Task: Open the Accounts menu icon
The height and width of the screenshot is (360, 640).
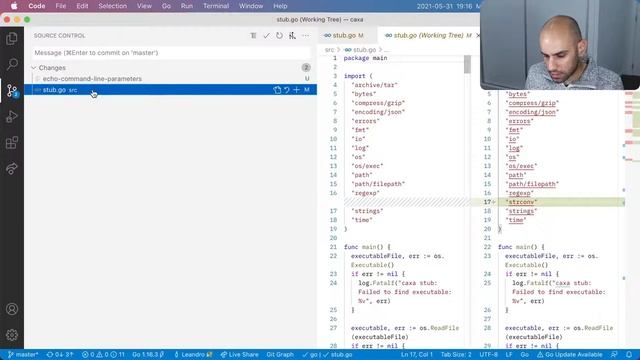Action: (12, 309)
